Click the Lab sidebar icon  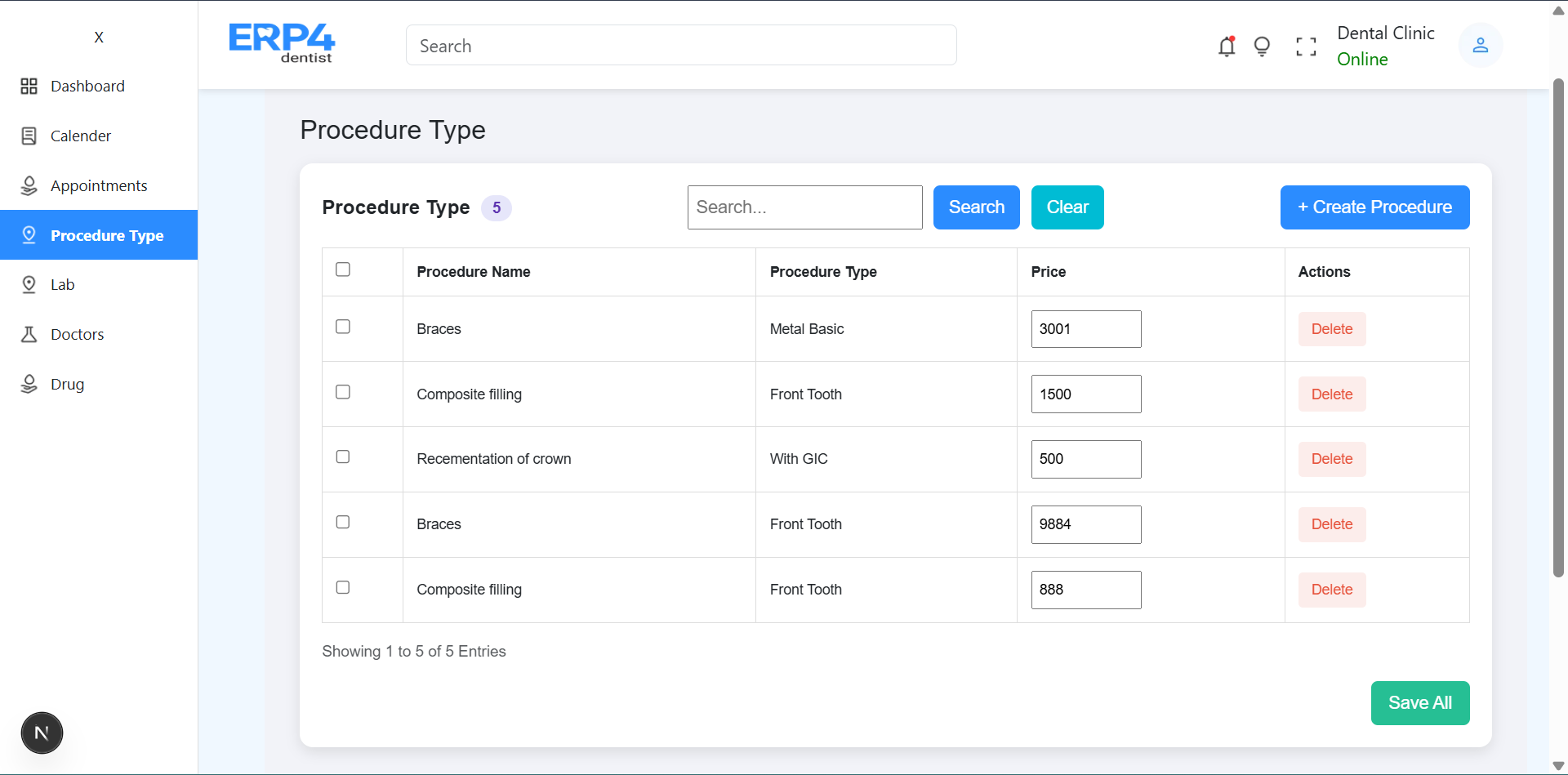29,285
